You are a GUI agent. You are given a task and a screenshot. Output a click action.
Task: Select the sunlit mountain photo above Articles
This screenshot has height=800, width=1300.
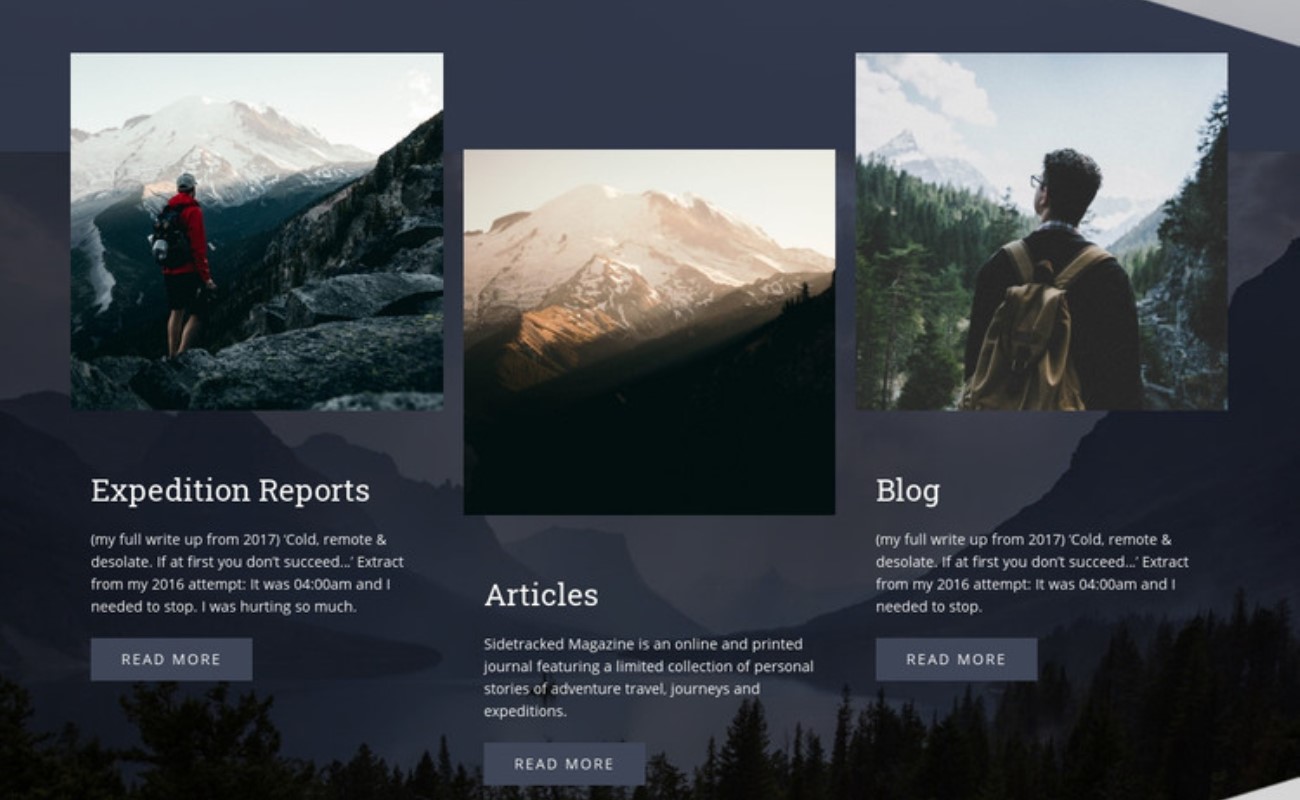649,332
